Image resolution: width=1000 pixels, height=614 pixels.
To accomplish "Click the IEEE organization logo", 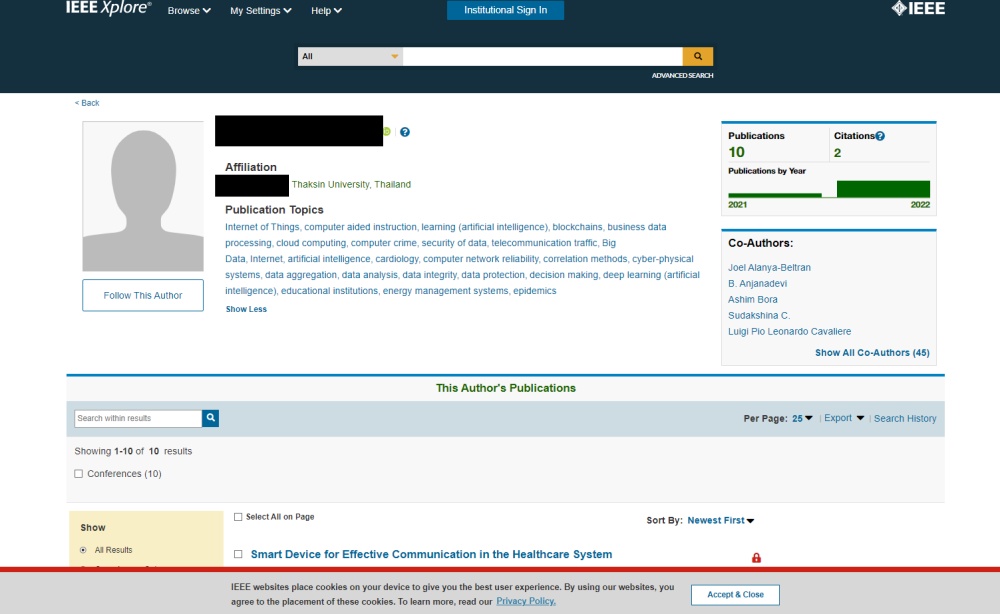I will click(918, 9).
